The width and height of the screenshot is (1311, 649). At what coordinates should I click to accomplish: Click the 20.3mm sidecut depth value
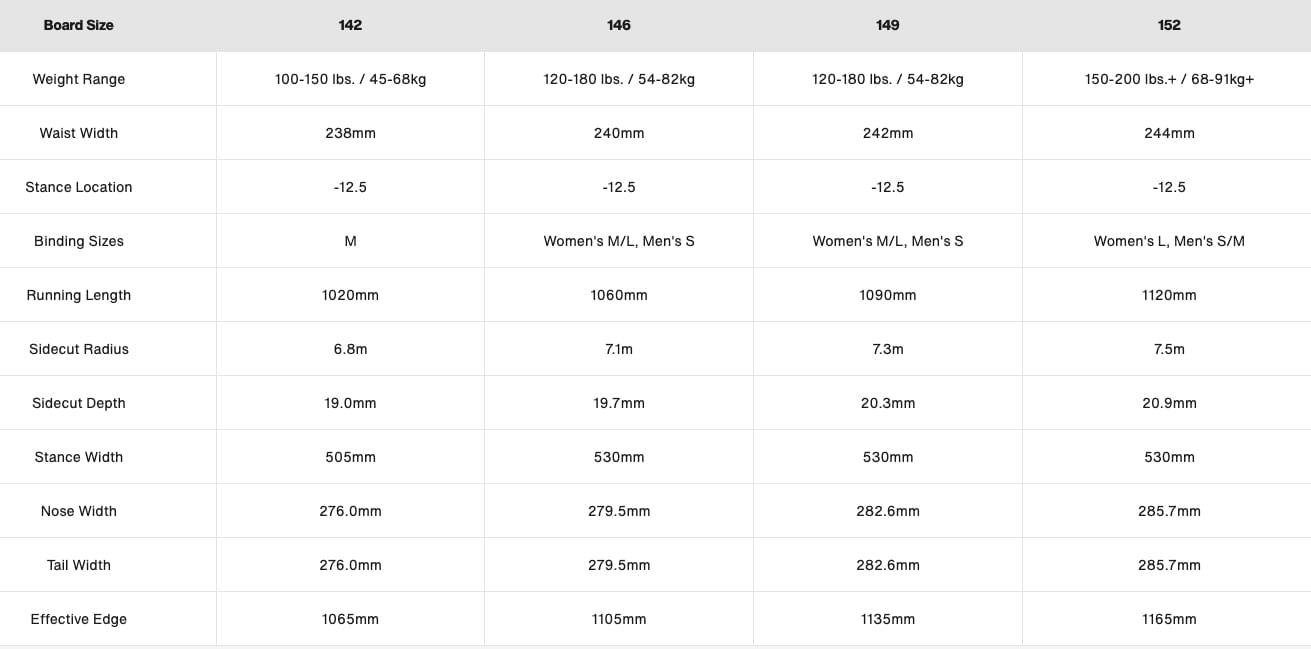(887, 403)
